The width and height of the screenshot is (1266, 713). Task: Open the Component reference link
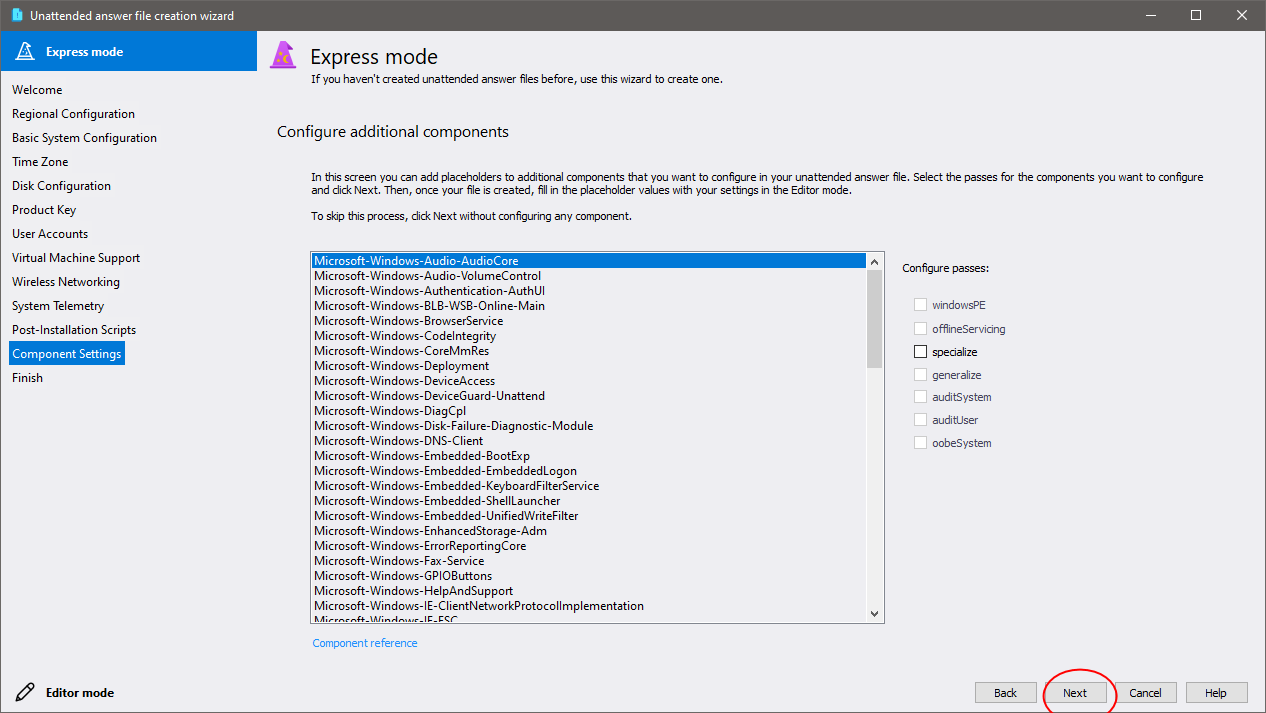[x=365, y=643]
